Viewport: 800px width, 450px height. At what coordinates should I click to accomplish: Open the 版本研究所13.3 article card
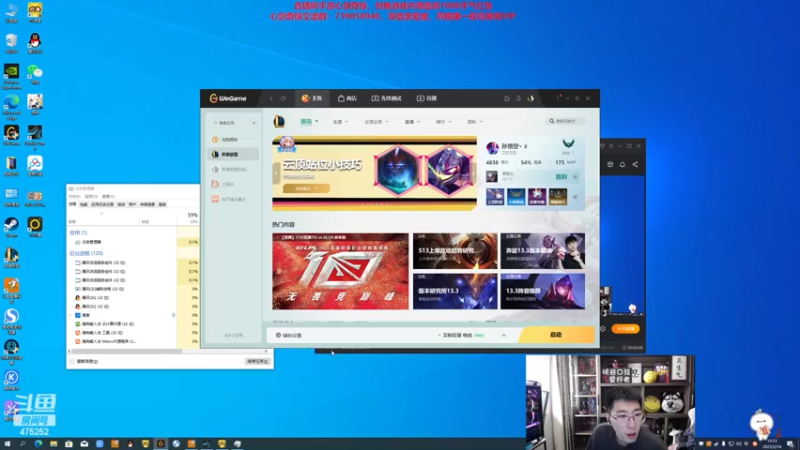(455, 291)
